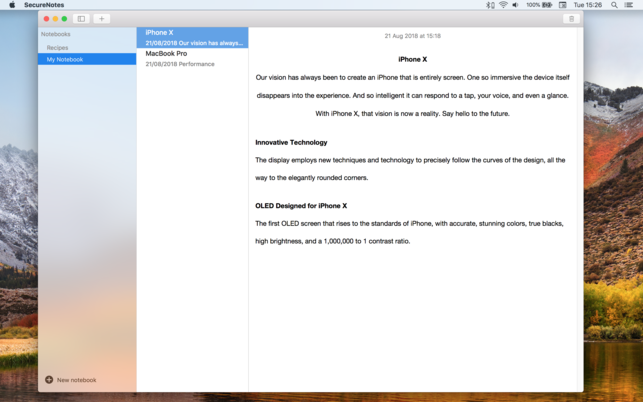Image resolution: width=643 pixels, height=402 pixels.
Task: Open the Wi-Fi menu
Action: pos(503,5)
